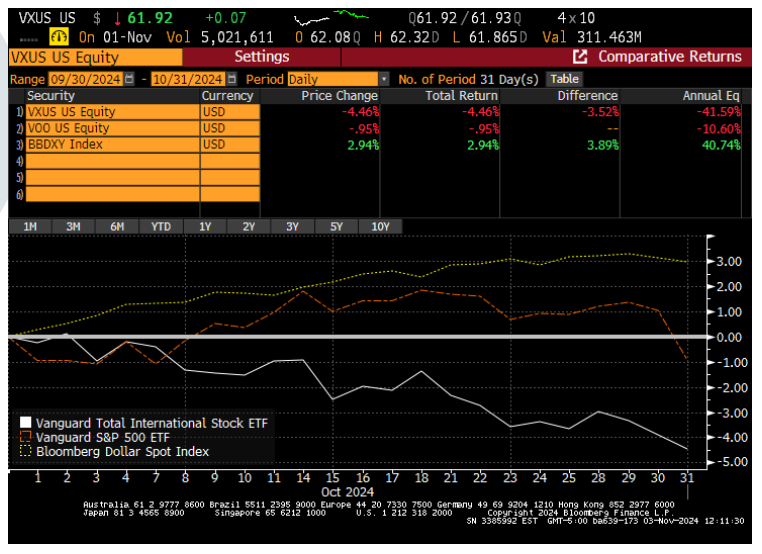The height and width of the screenshot is (554, 762).
Task: Click the yellow gauge icon beside On 01-Nov
Action: click(59, 37)
